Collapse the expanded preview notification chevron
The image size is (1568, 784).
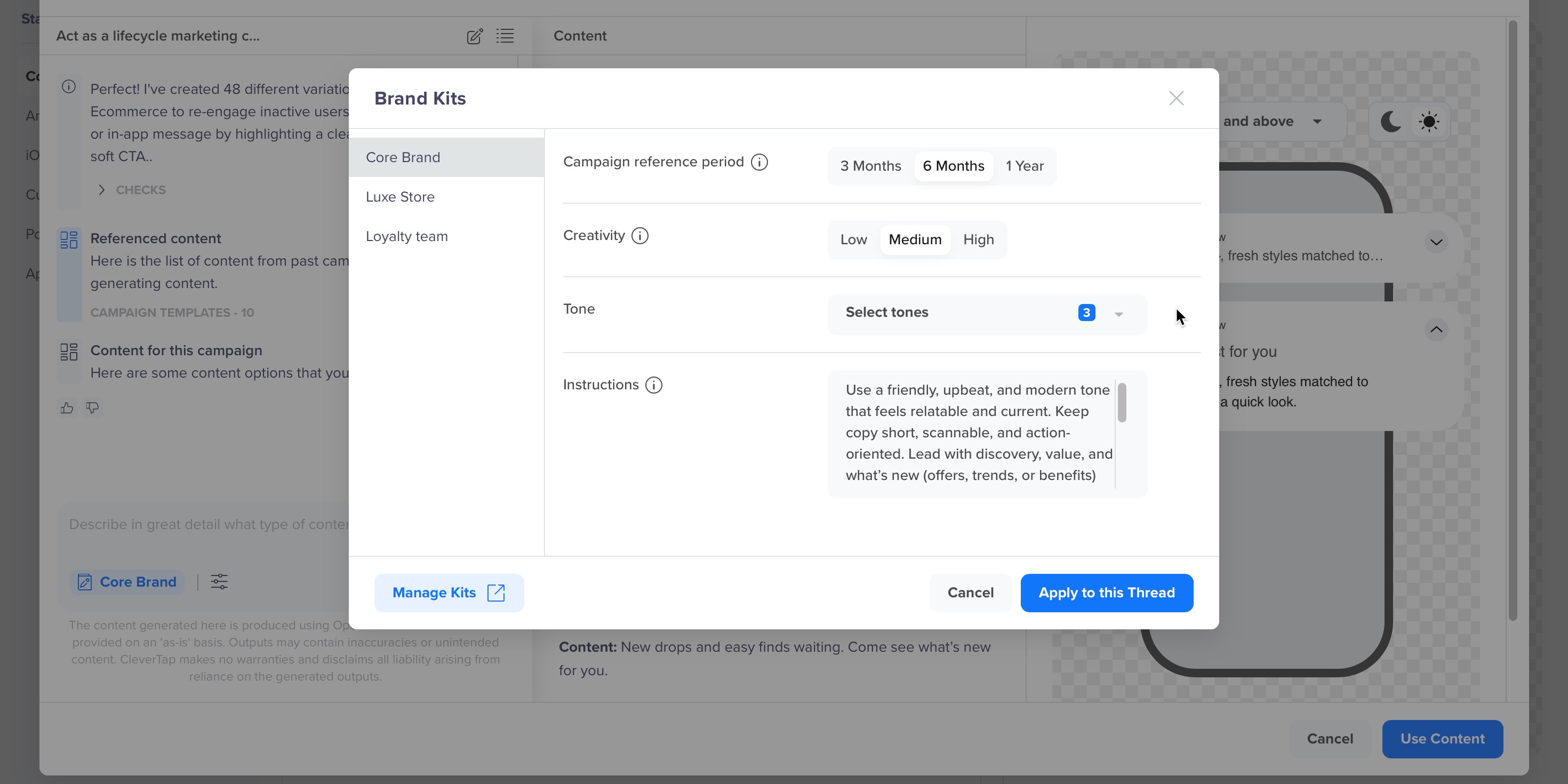(1436, 330)
